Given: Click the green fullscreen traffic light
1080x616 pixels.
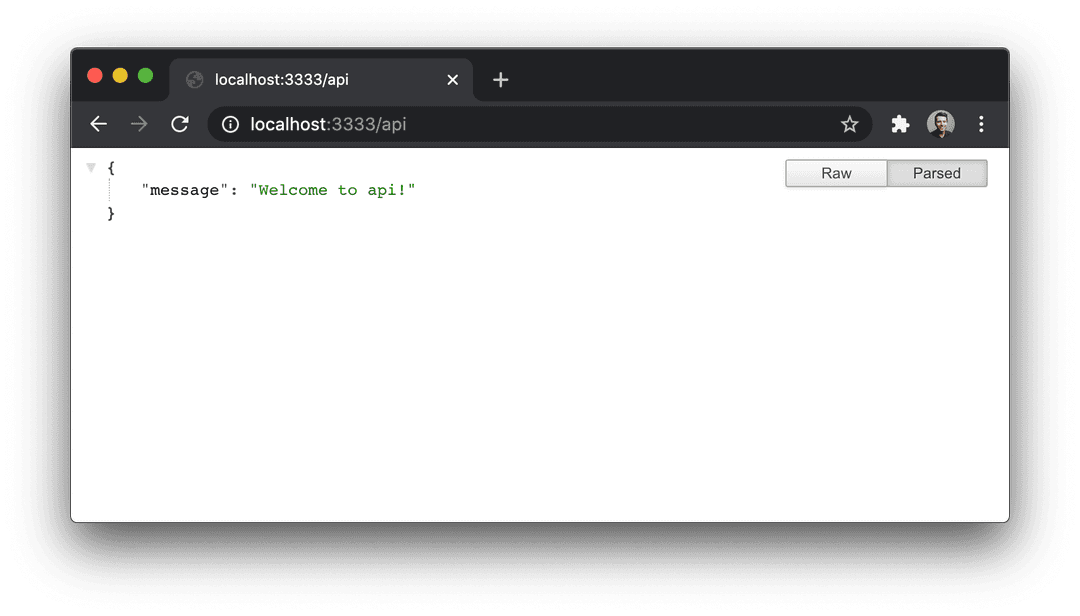Looking at the screenshot, I should (x=146, y=75).
